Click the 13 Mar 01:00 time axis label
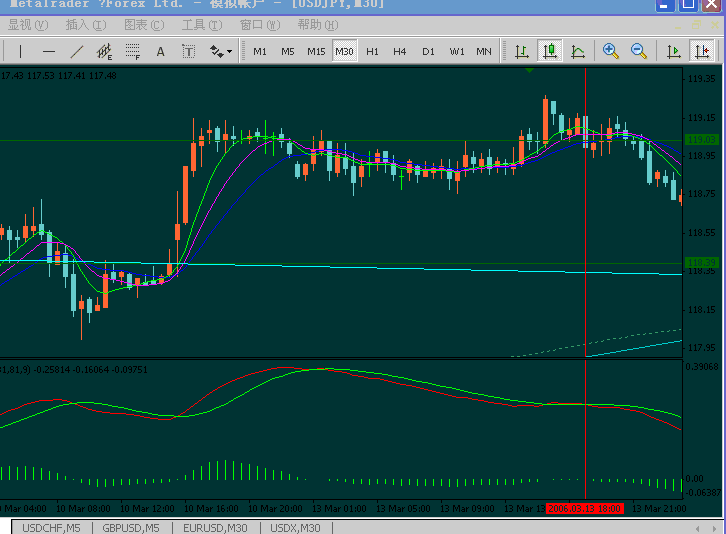The image size is (726, 534). [339, 509]
